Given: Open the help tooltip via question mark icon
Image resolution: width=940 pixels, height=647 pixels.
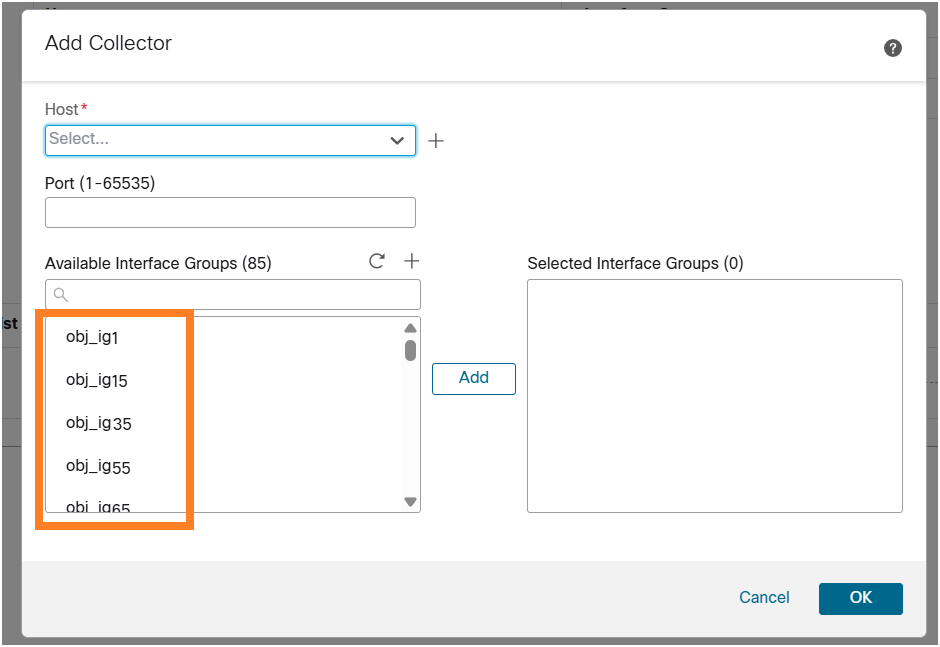Looking at the screenshot, I should 893,47.
